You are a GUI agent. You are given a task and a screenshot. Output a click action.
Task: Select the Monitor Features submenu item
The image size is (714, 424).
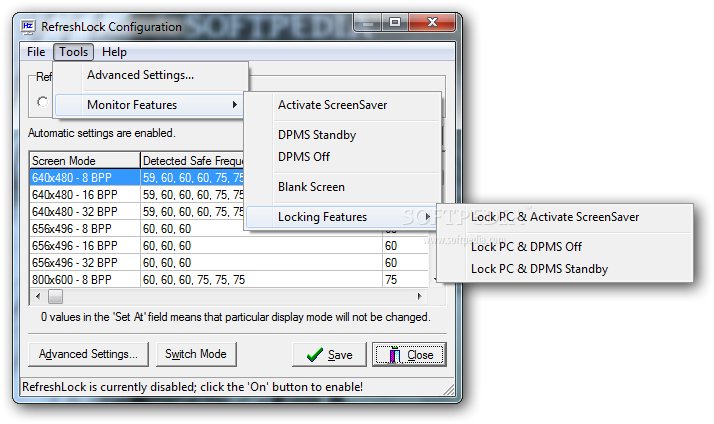(x=149, y=105)
